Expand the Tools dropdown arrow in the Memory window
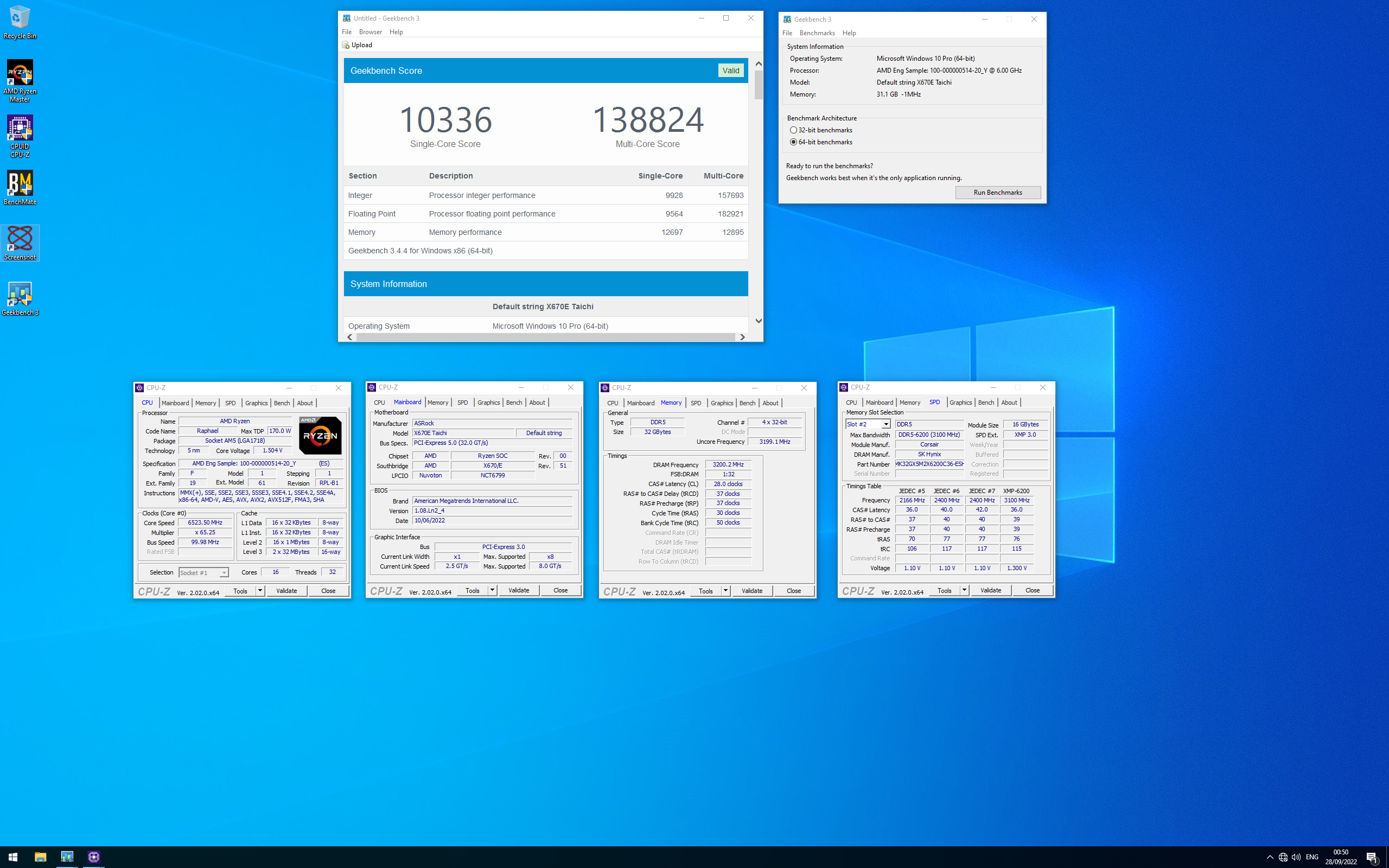This screenshot has height=868, width=1389. coord(725,591)
